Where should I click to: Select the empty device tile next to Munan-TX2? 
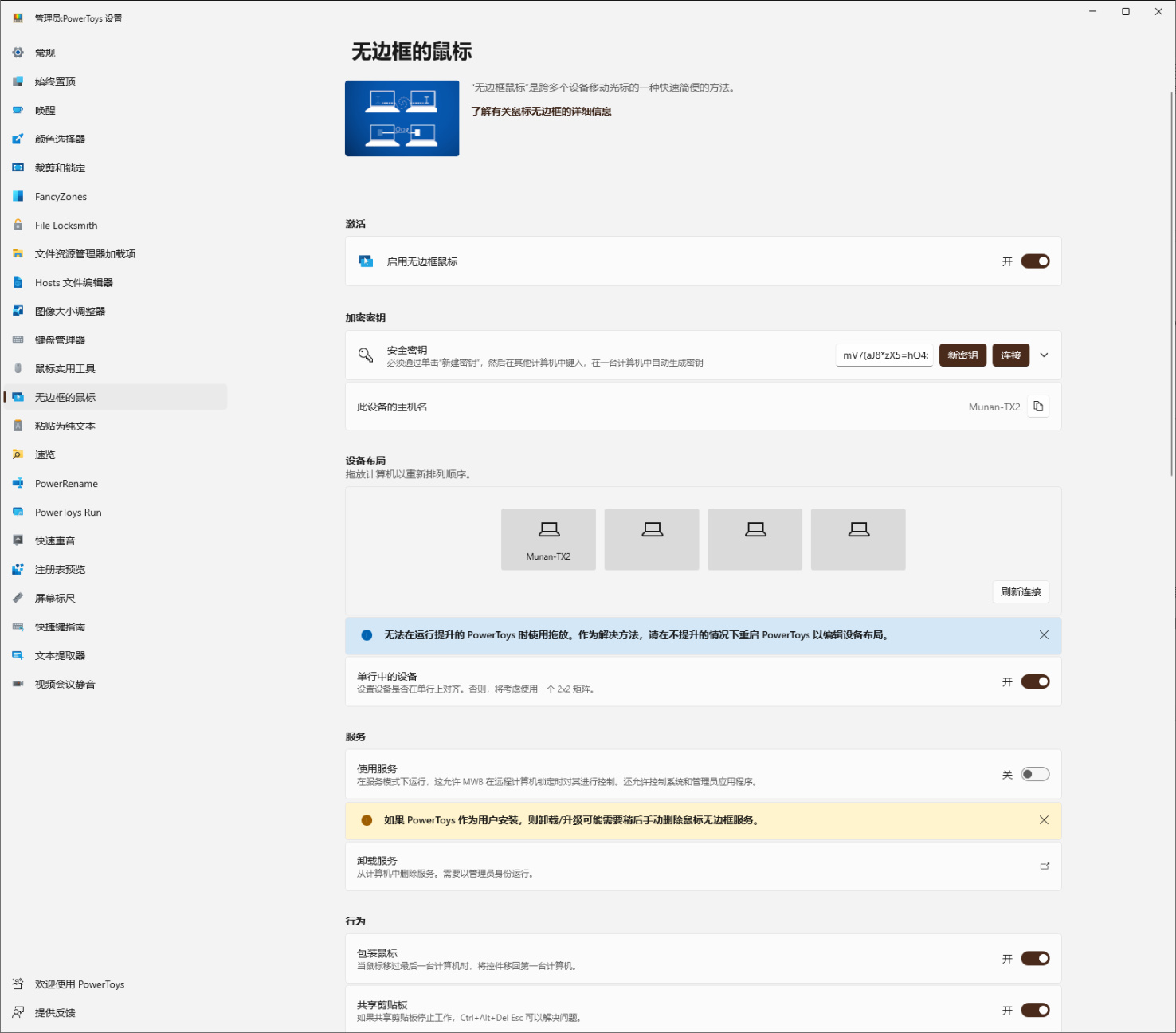point(652,540)
